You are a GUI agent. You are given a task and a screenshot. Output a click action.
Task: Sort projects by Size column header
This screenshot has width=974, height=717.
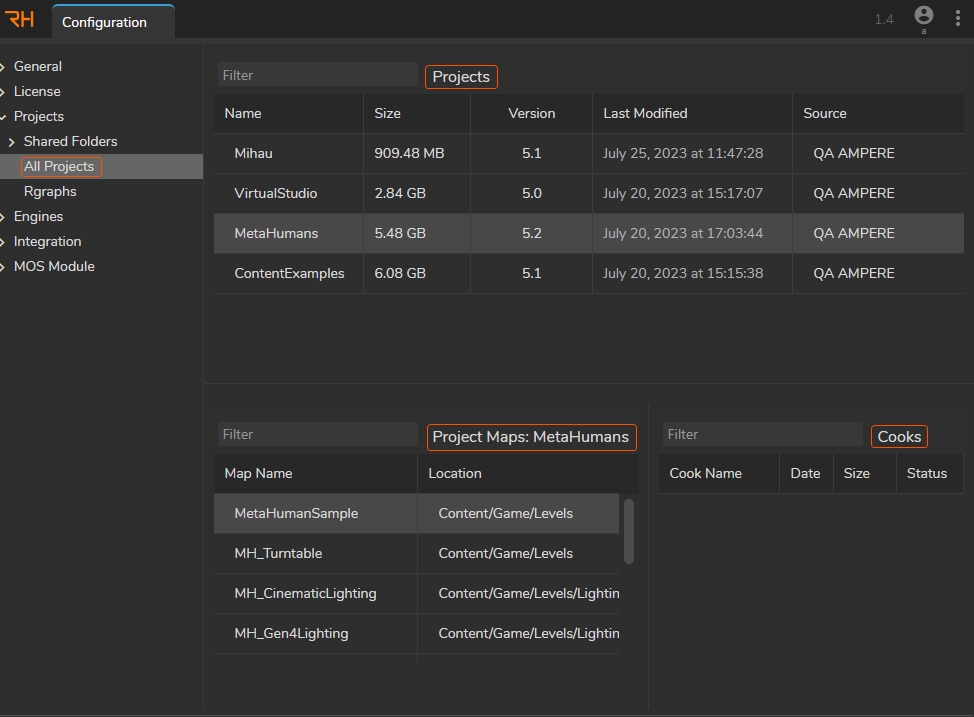point(387,113)
